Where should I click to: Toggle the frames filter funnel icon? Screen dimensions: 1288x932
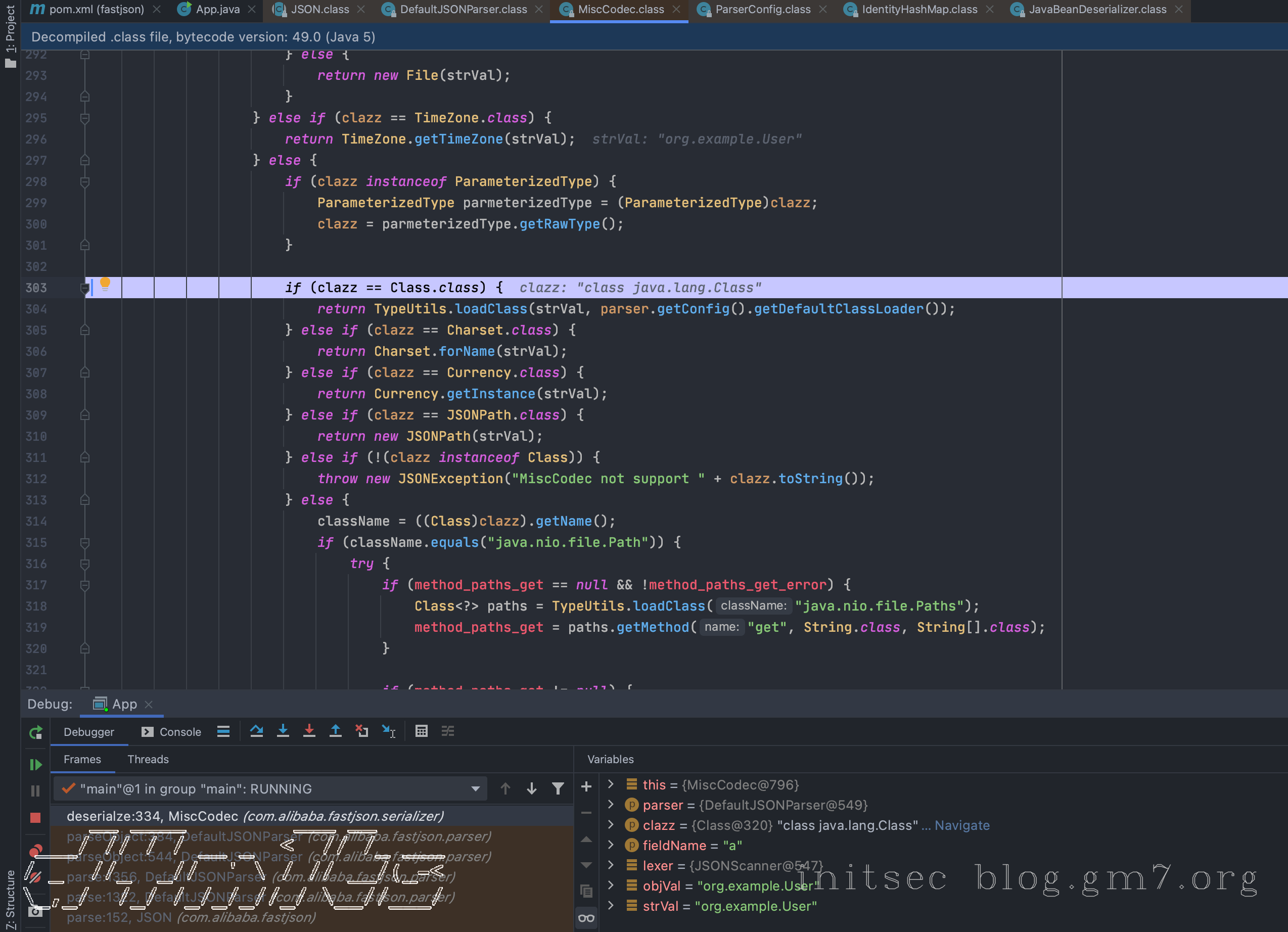click(x=558, y=788)
